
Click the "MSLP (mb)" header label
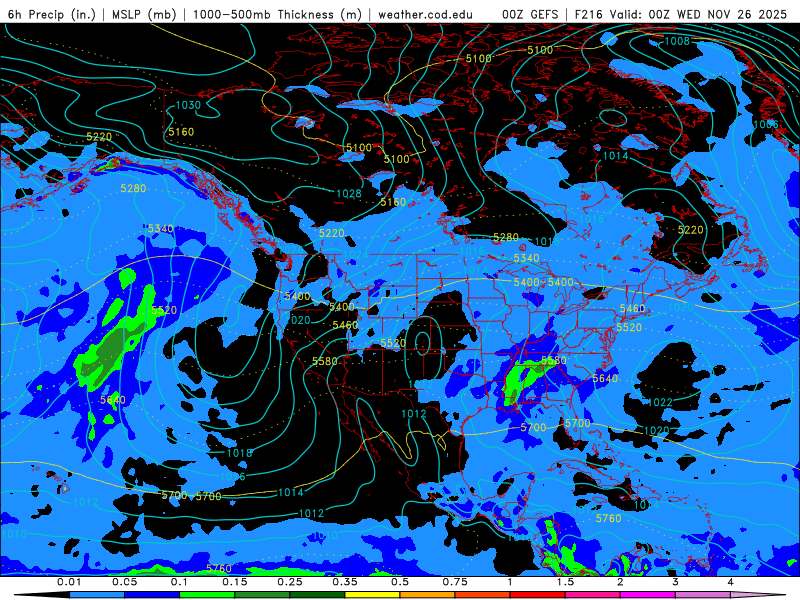pos(144,14)
